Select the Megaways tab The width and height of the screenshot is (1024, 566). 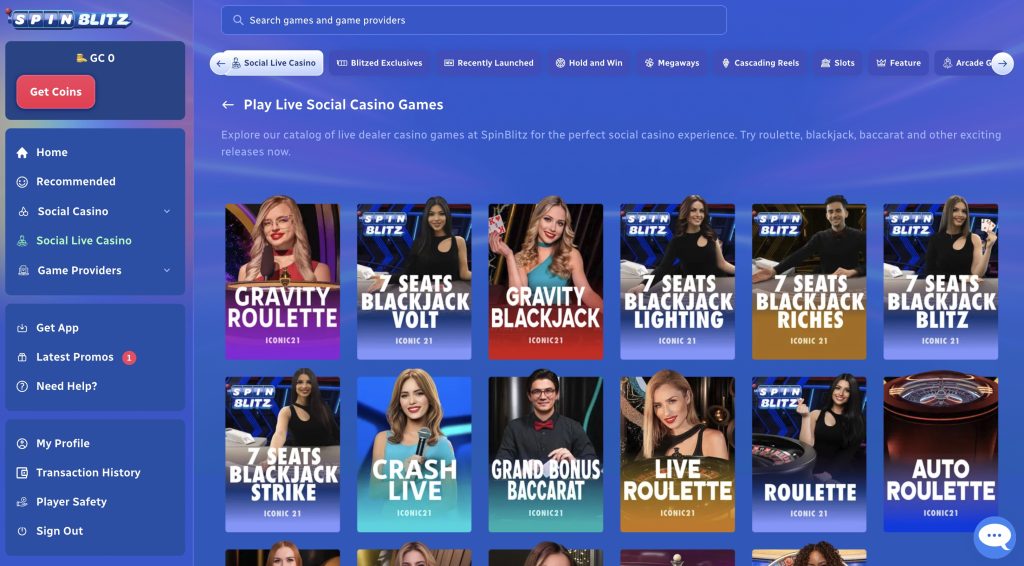pyautogui.click(x=672, y=63)
